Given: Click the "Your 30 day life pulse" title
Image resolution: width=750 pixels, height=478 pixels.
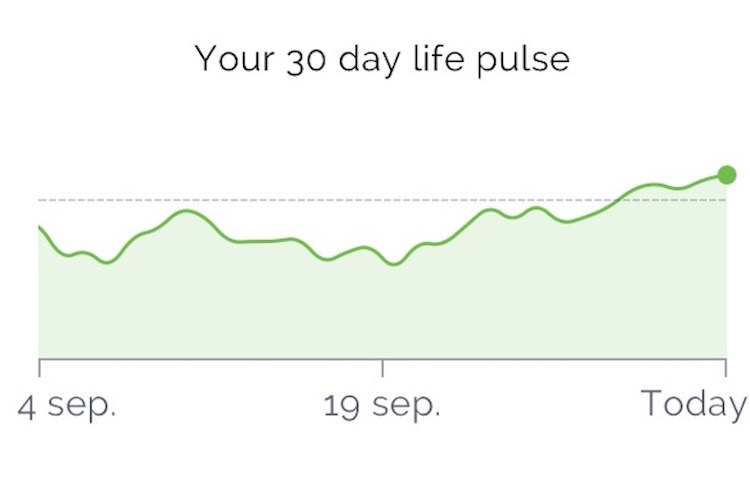Looking at the screenshot, I should (x=382, y=58).
